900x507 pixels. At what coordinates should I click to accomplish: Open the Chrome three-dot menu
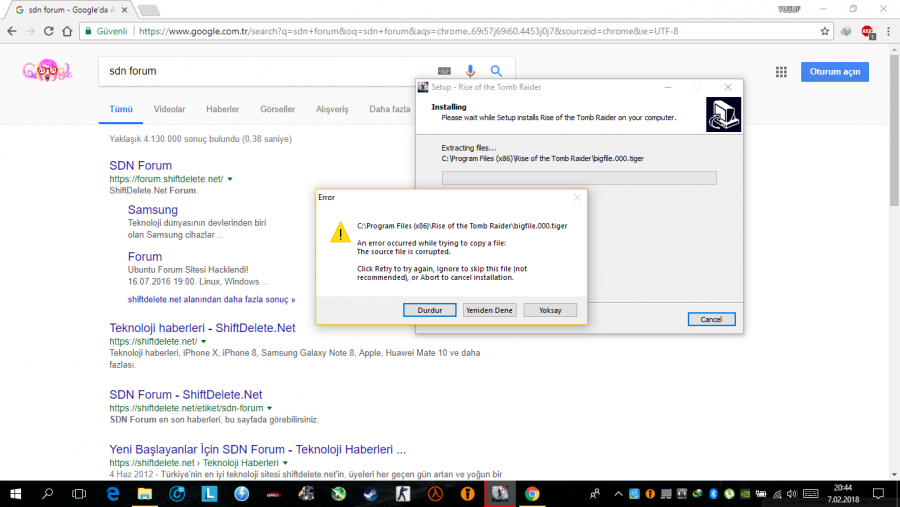click(889, 31)
